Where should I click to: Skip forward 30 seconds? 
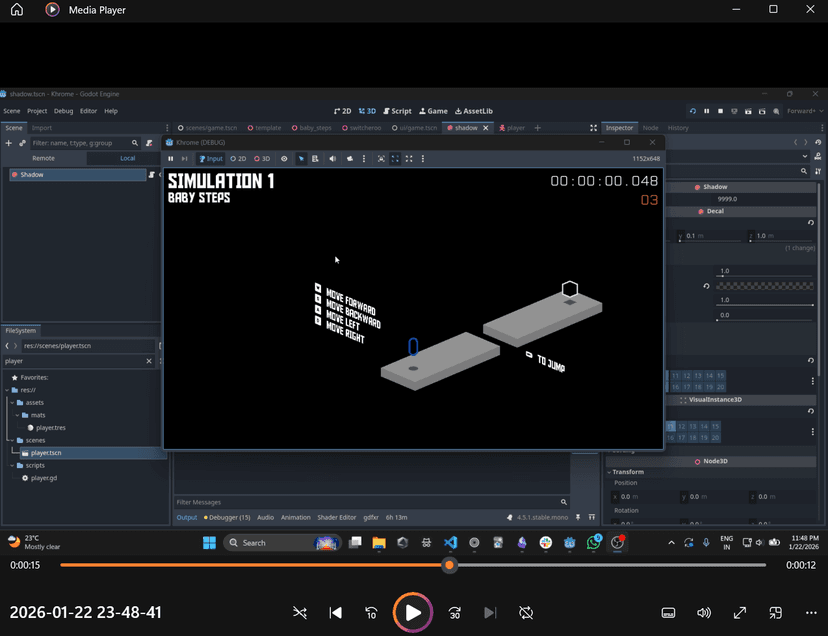(455, 612)
